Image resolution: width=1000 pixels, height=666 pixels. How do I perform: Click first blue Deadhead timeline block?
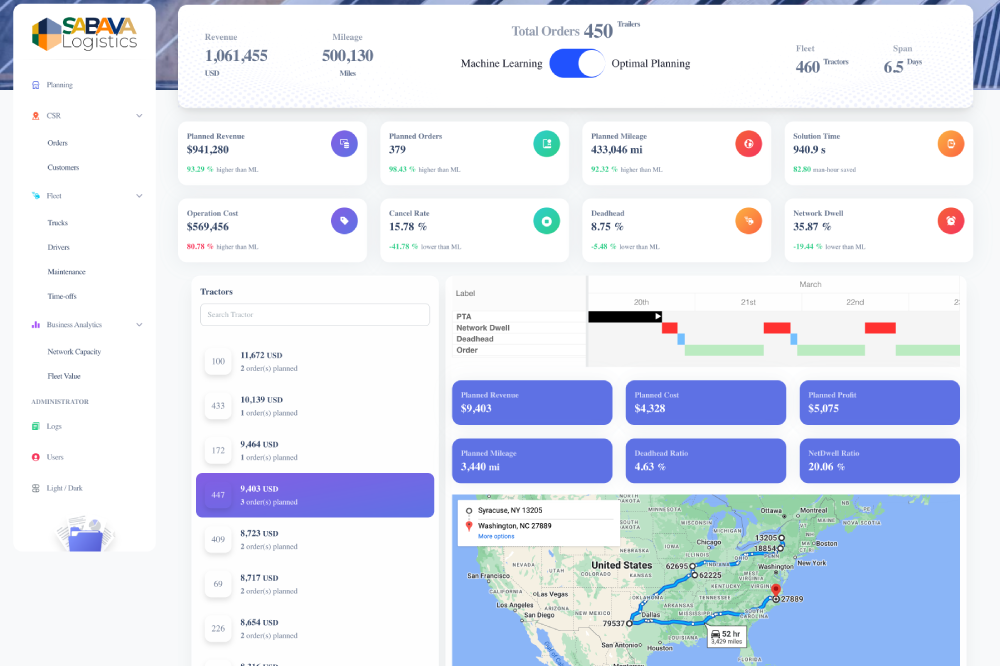point(681,339)
